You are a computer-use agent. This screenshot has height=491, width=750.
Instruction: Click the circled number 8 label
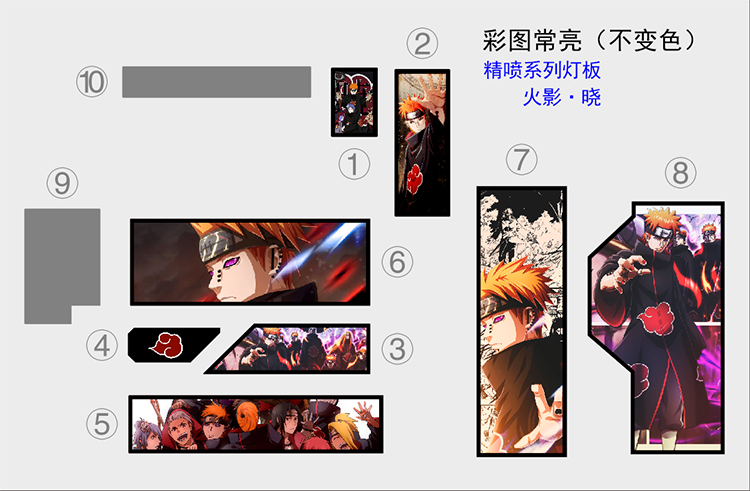(681, 173)
